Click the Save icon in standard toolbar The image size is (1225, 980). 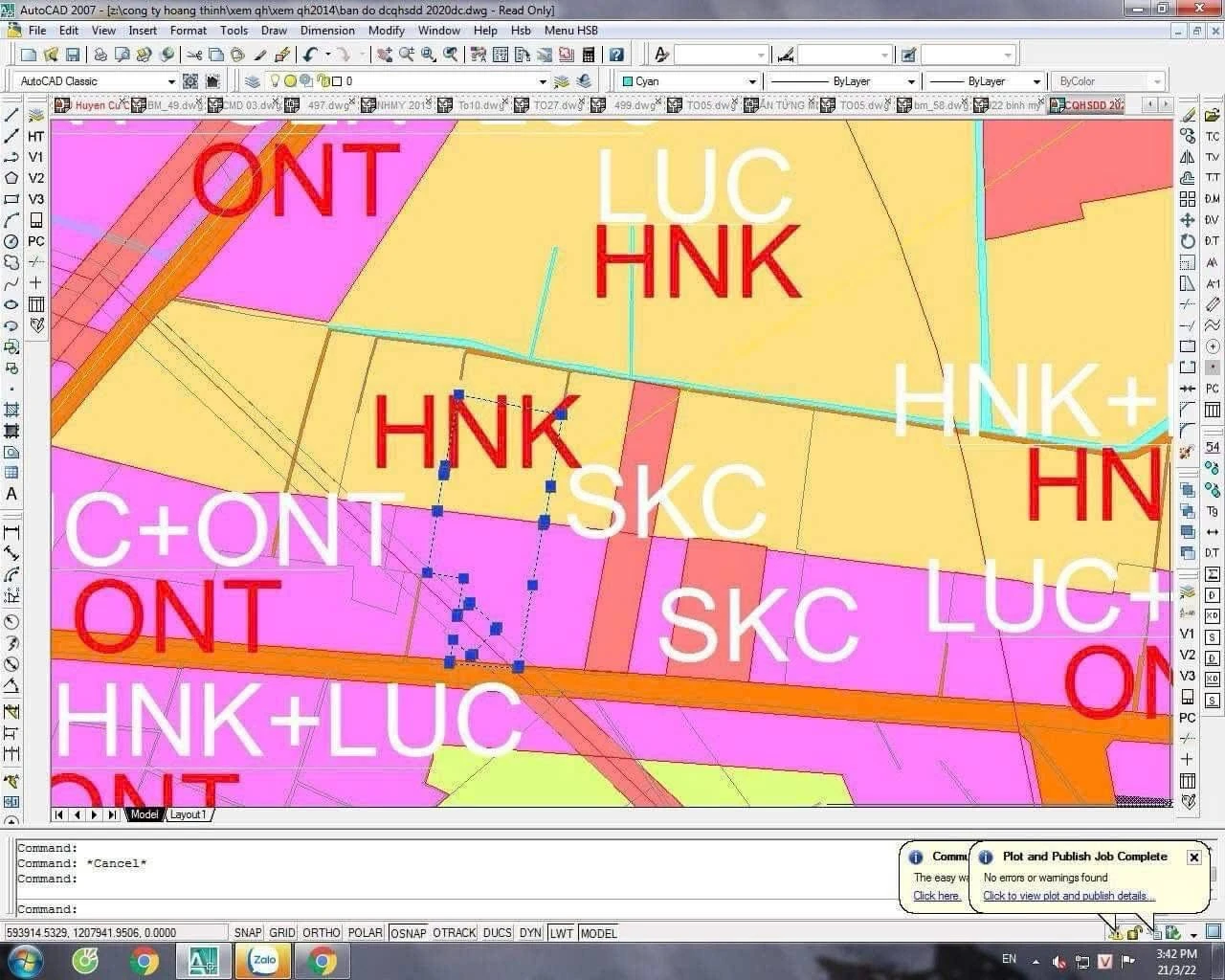[72, 55]
